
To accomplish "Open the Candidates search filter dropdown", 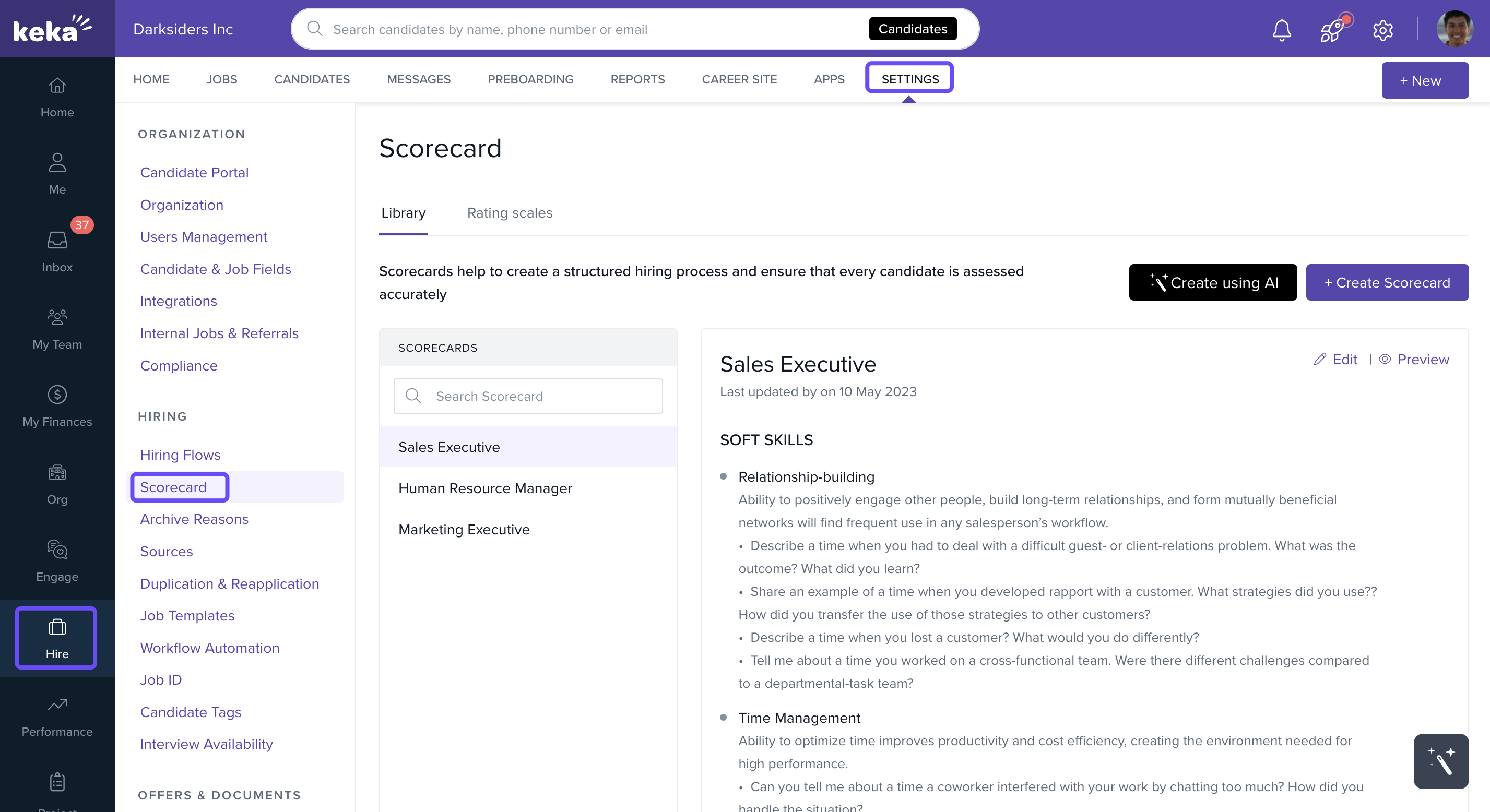I will (912, 29).
